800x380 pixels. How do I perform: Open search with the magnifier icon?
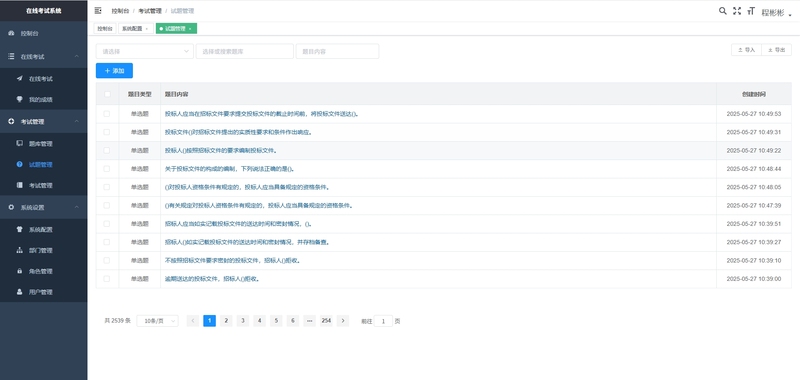pyautogui.click(x=722, y=11)
